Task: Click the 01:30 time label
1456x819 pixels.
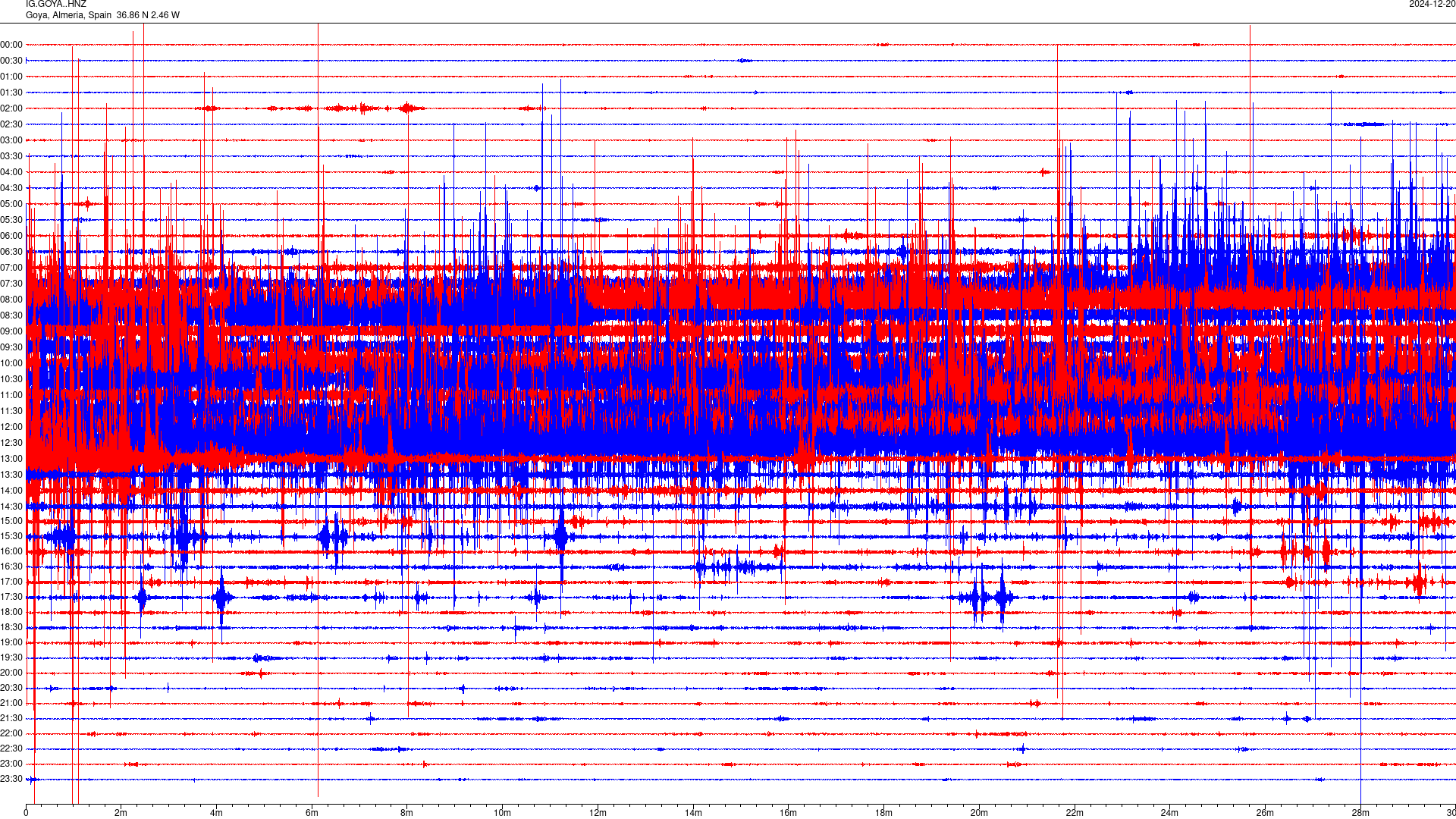Action: 11,93
